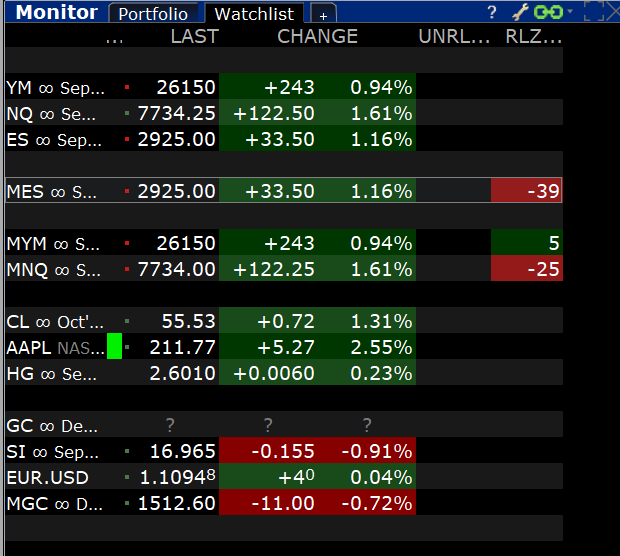Select the EUR.USD row
The width and height of the screenshot is (620, 556).
284,477
